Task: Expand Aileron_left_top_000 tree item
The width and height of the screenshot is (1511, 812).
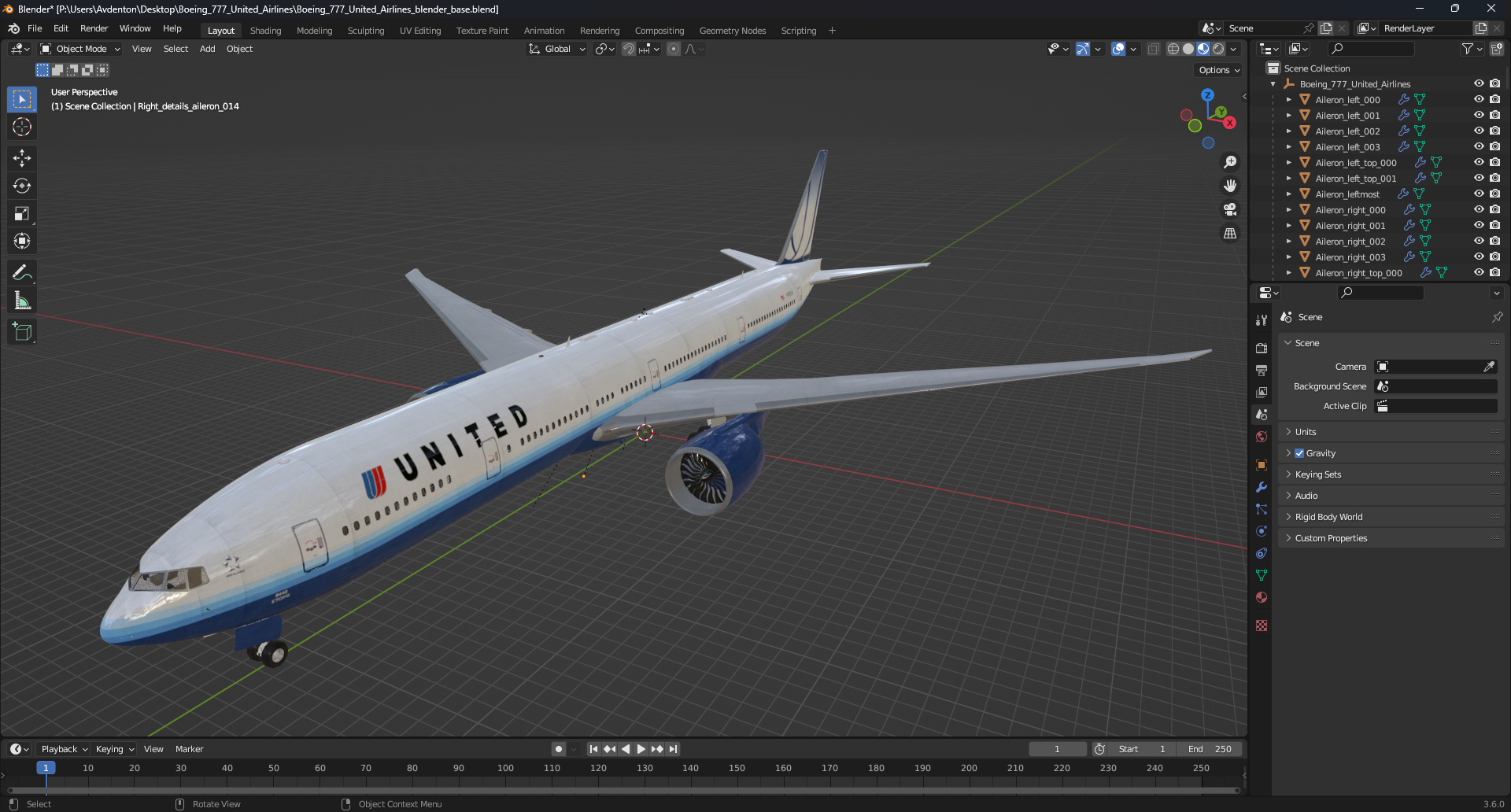Action: tap(1288, 163)
